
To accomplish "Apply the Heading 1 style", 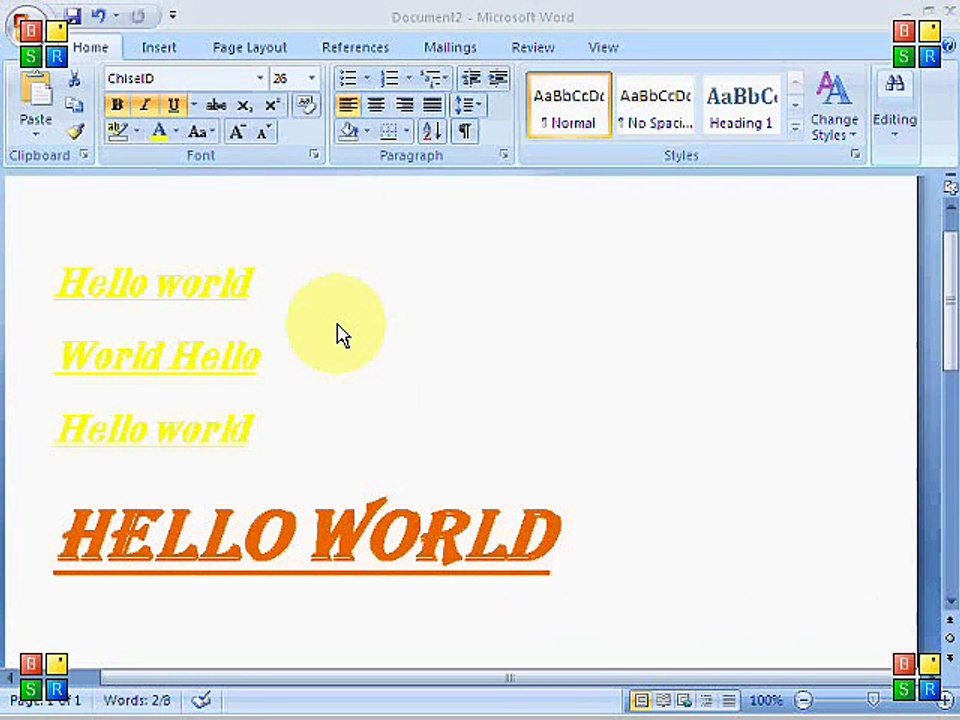I will tap(741, 105).
